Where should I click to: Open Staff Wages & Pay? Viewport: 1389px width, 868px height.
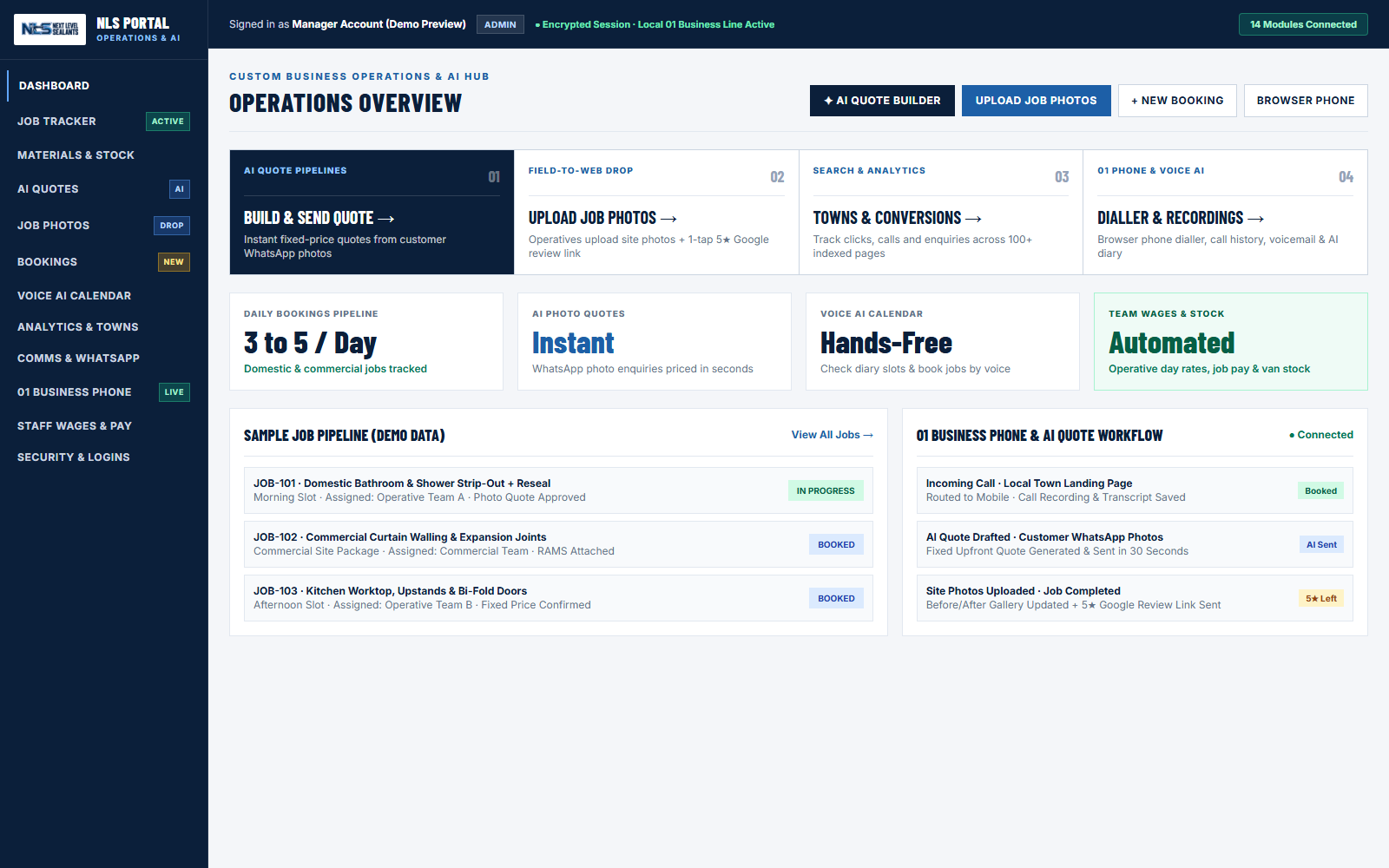(x=104, y=426)
